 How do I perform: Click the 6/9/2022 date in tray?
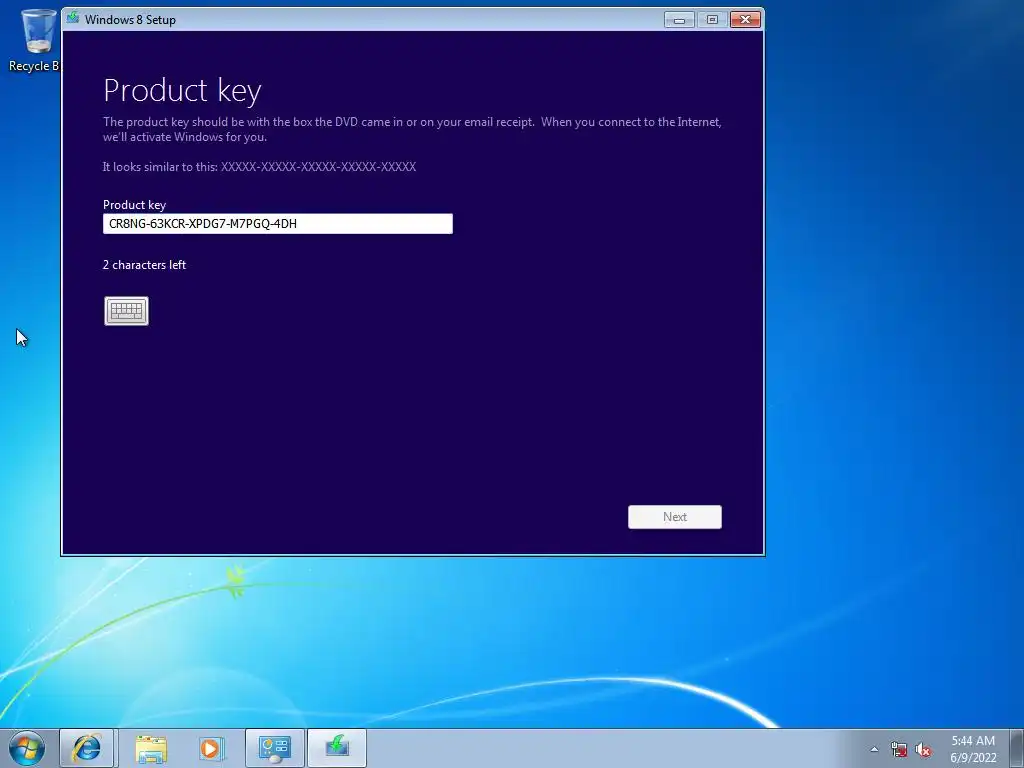973,758
